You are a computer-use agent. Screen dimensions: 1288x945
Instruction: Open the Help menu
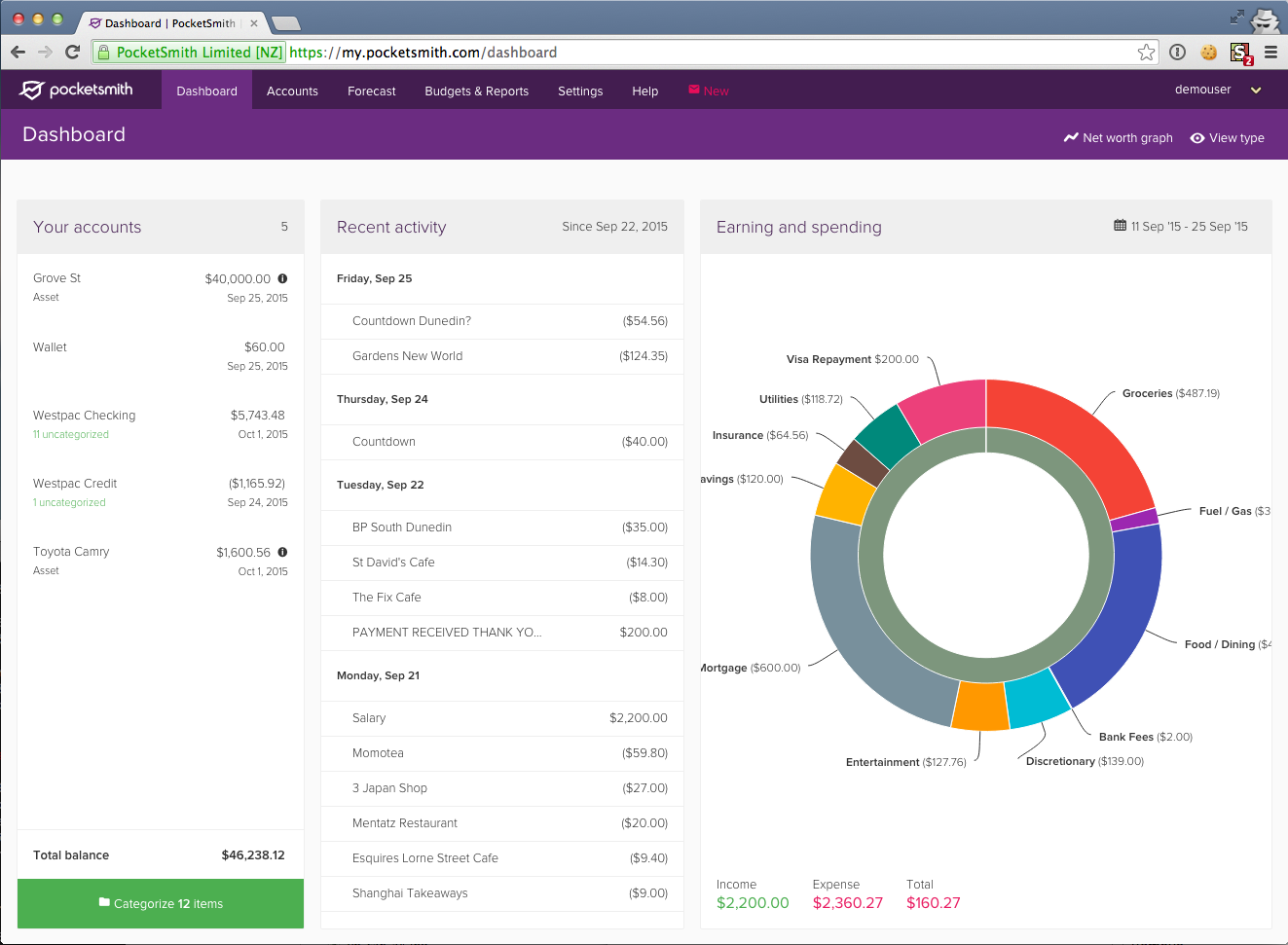[x=644, y=91]
